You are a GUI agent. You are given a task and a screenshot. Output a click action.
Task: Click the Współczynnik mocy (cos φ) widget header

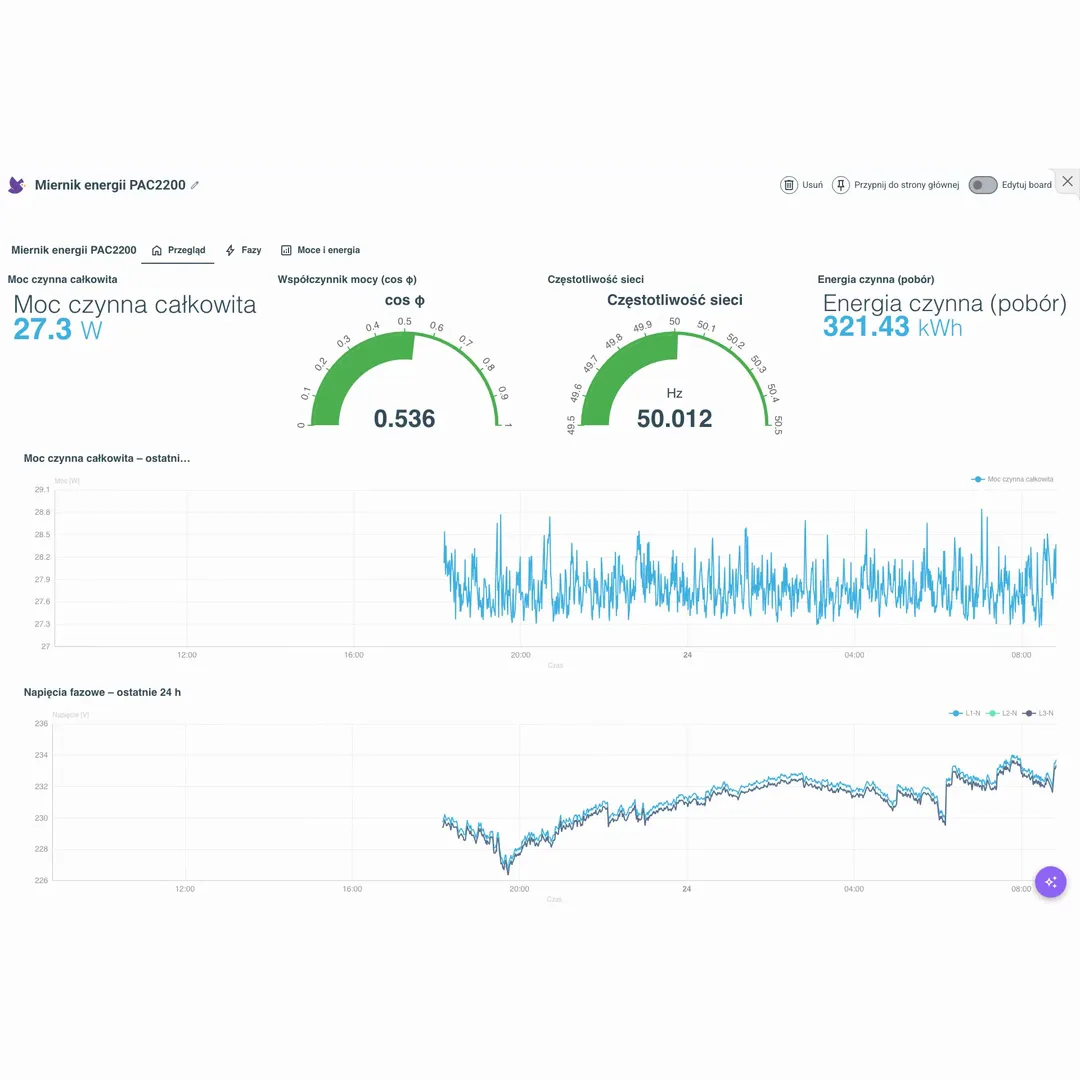click(x=347, y=279)
